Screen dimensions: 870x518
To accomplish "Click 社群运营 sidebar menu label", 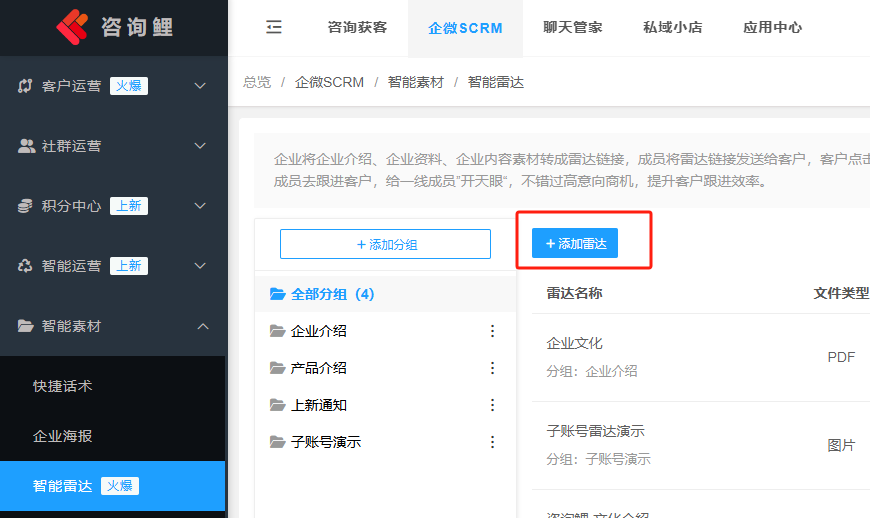I will [x=72, y=146].
